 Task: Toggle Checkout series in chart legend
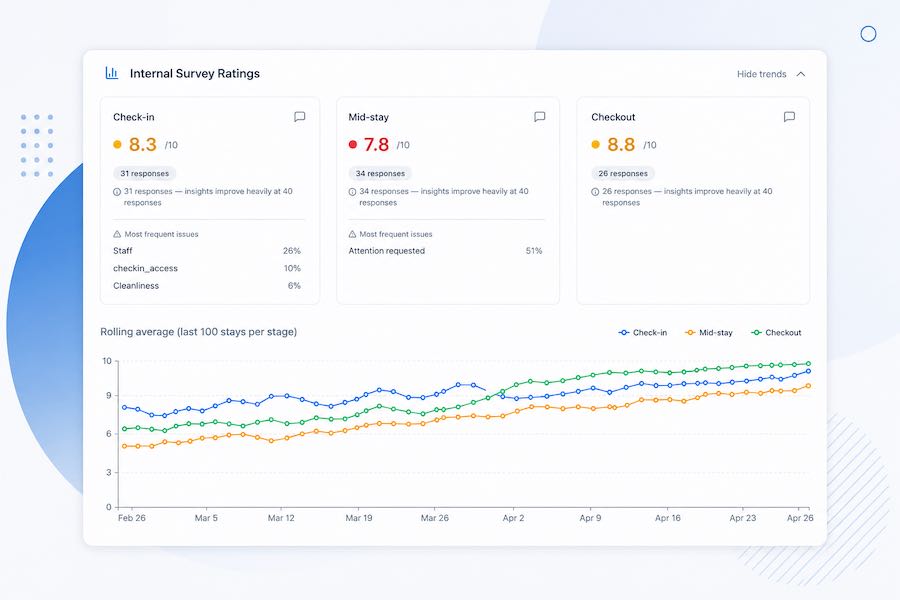(777, 332)
